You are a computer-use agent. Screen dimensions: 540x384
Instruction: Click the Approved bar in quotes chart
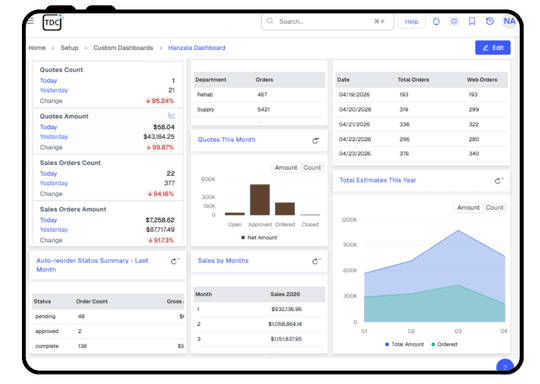[x=260, y=200]
